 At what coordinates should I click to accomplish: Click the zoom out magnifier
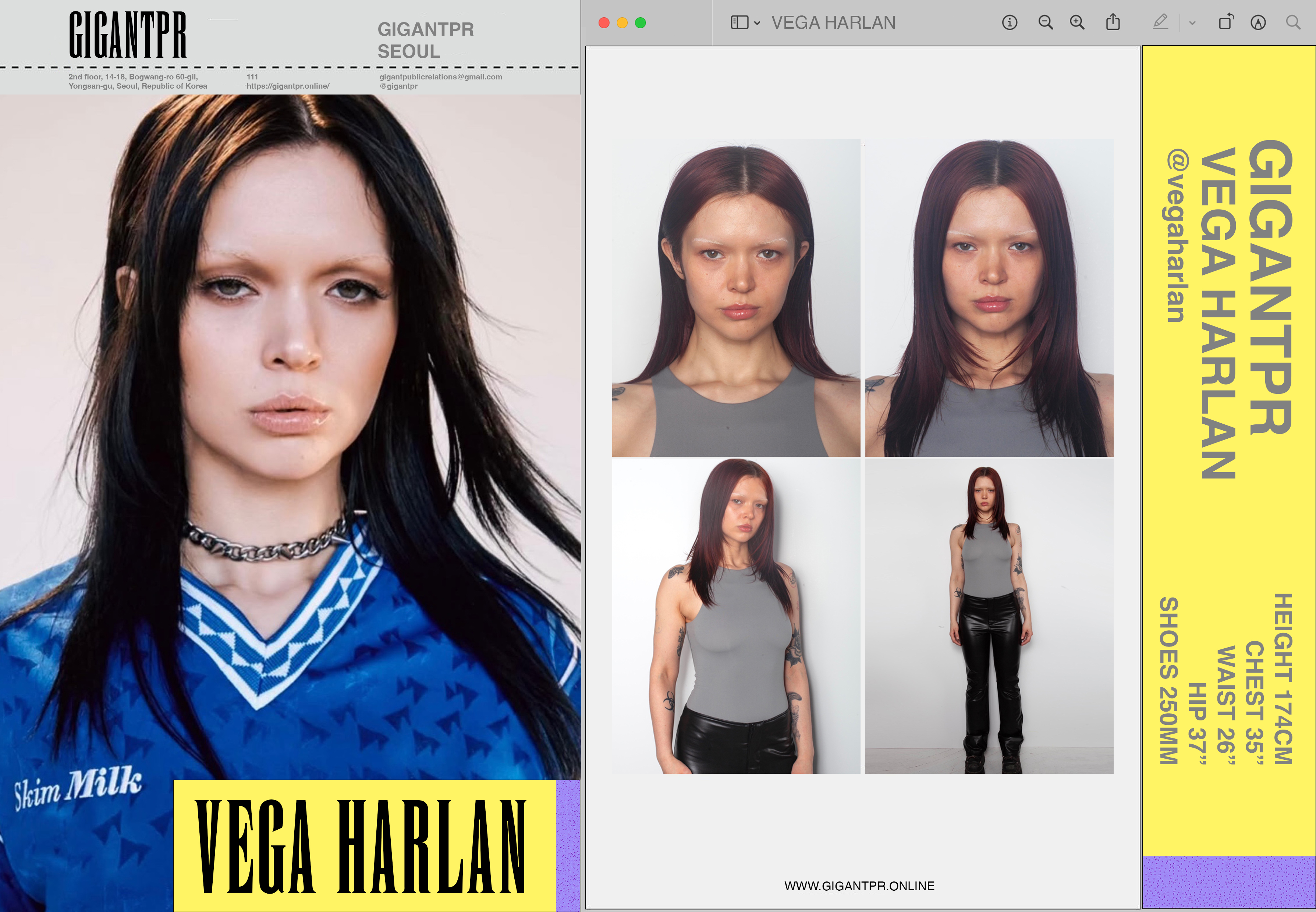[1045, 23]
